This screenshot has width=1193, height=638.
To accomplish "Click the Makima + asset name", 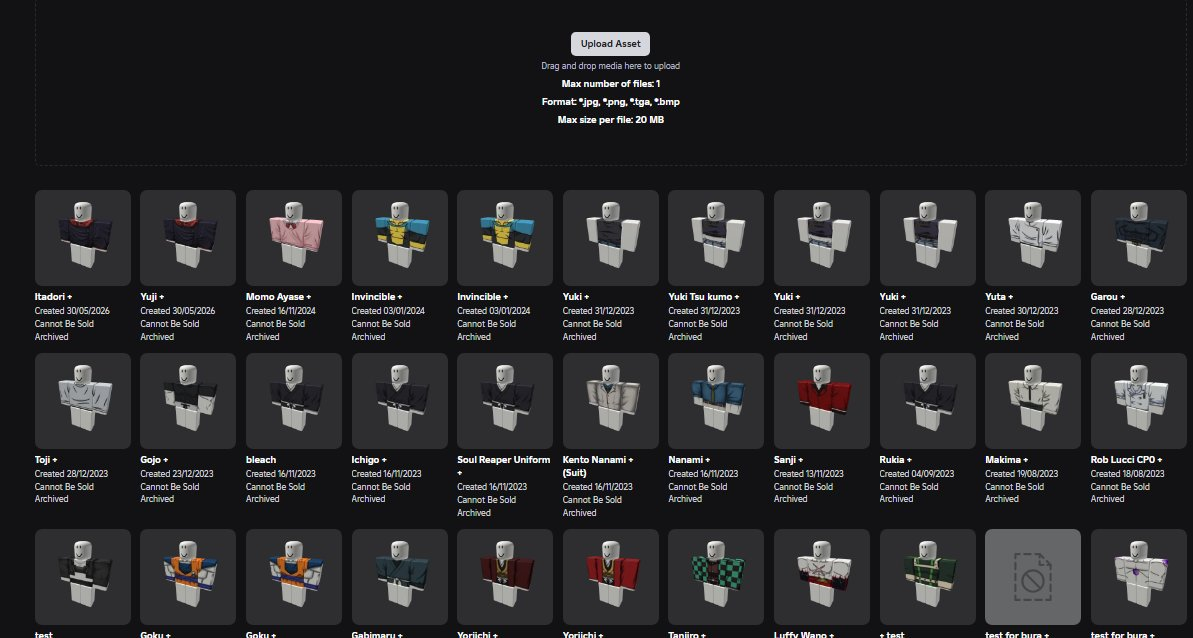I will tap(1005, 460).
